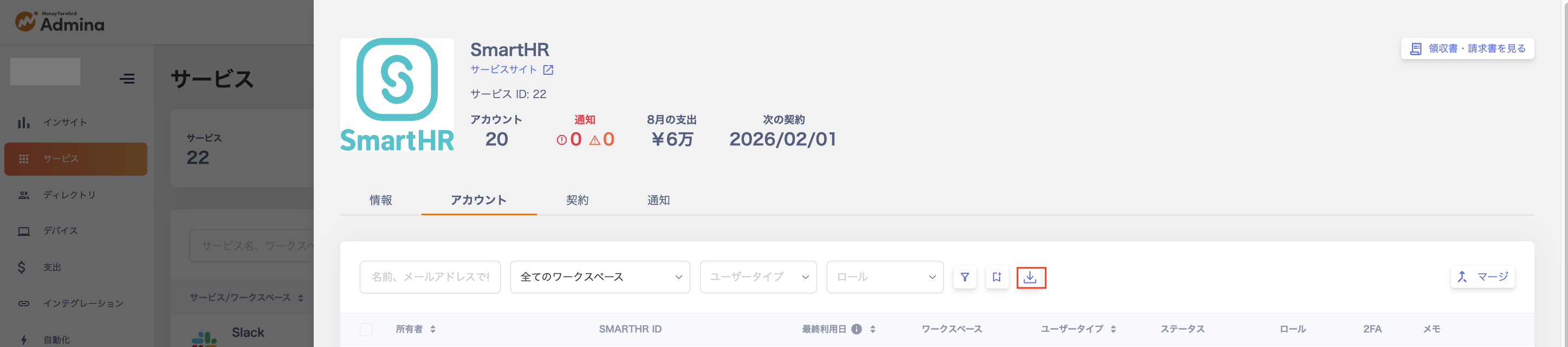
Task: Sort by ユーザータイプ column arrows
Action: tap(1113, 329)
